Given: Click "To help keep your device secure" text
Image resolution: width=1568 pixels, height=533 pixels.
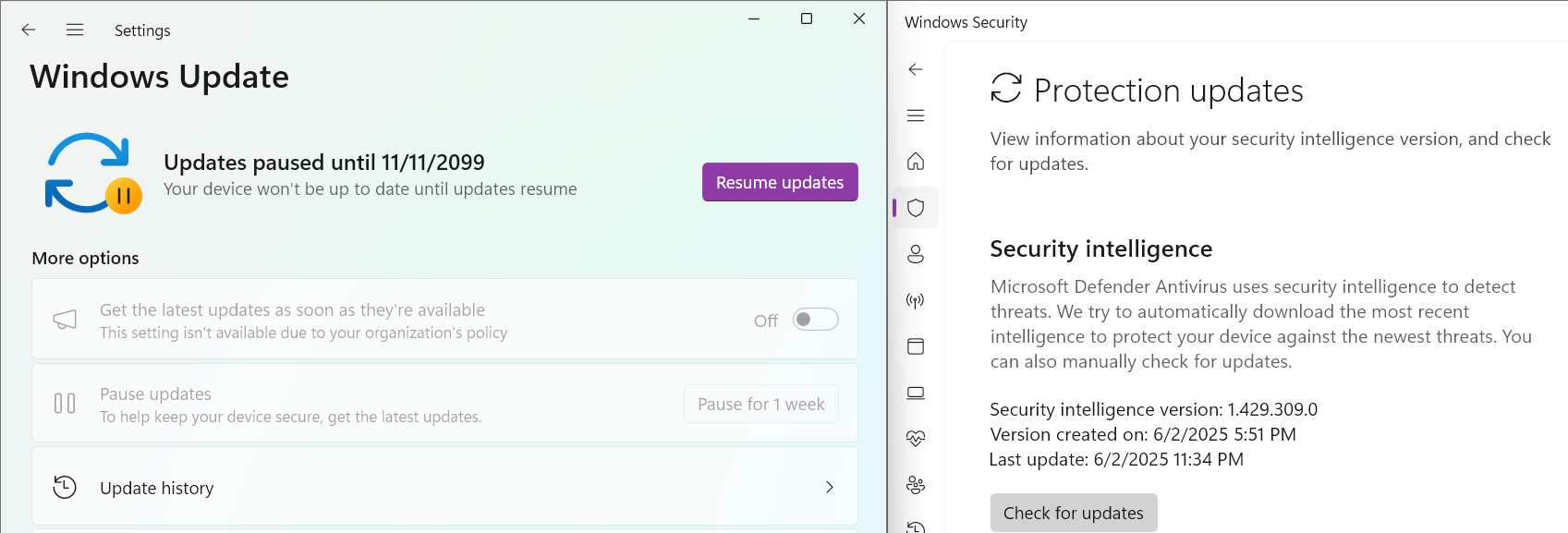Looking at the screenshot, I should [x=291, y=417].
